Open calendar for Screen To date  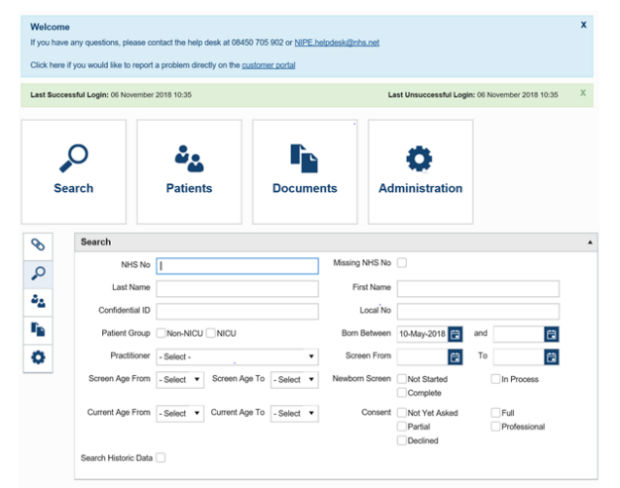pyautogui.click(x=551, y=356)
